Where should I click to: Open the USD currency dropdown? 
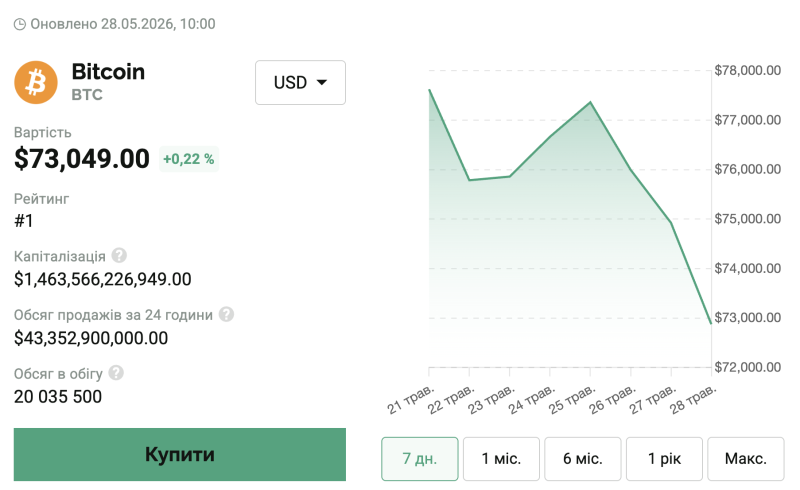click(301, 83)
